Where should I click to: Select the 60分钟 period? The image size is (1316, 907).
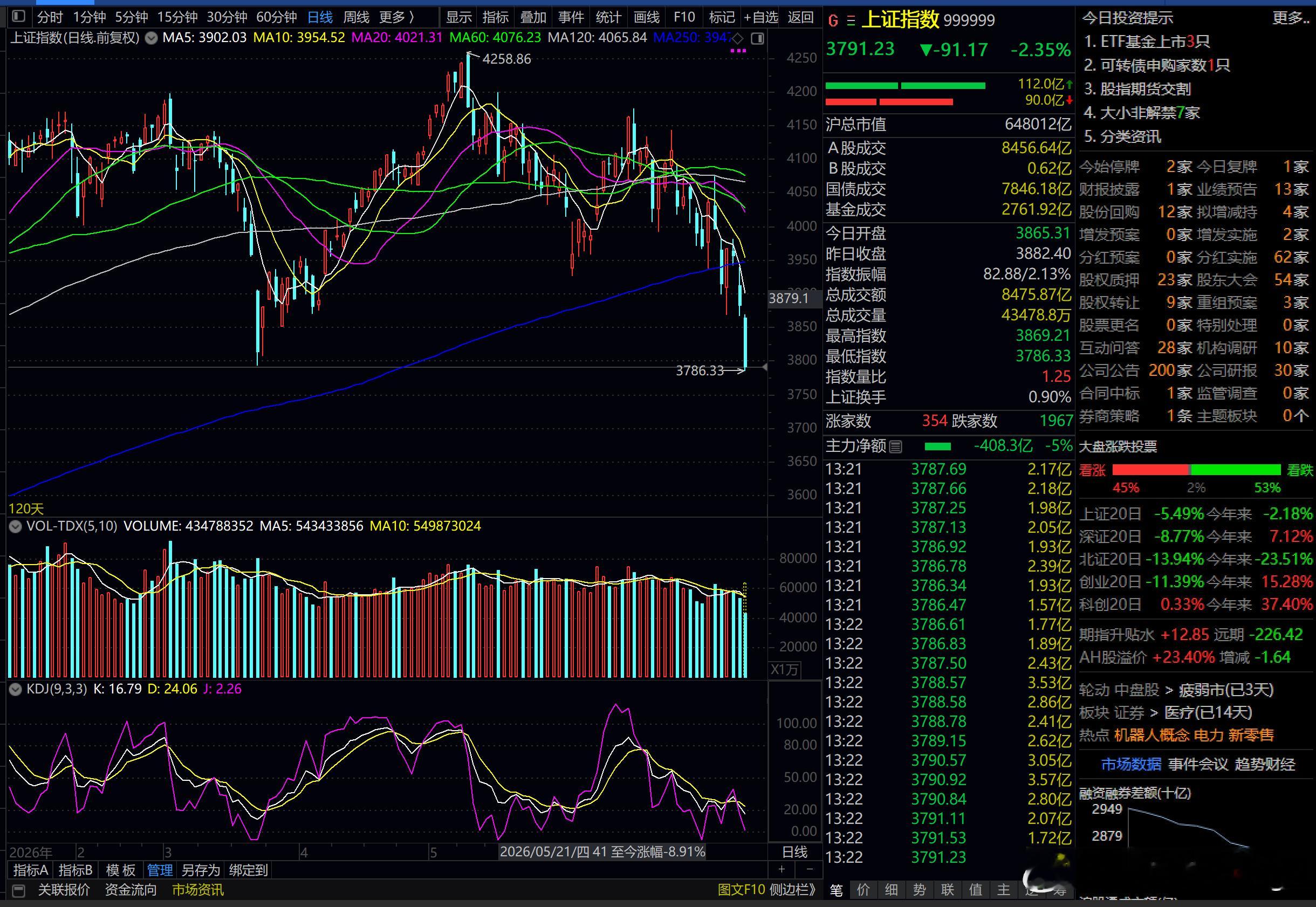pyautogui.click(x=276, y=18)
